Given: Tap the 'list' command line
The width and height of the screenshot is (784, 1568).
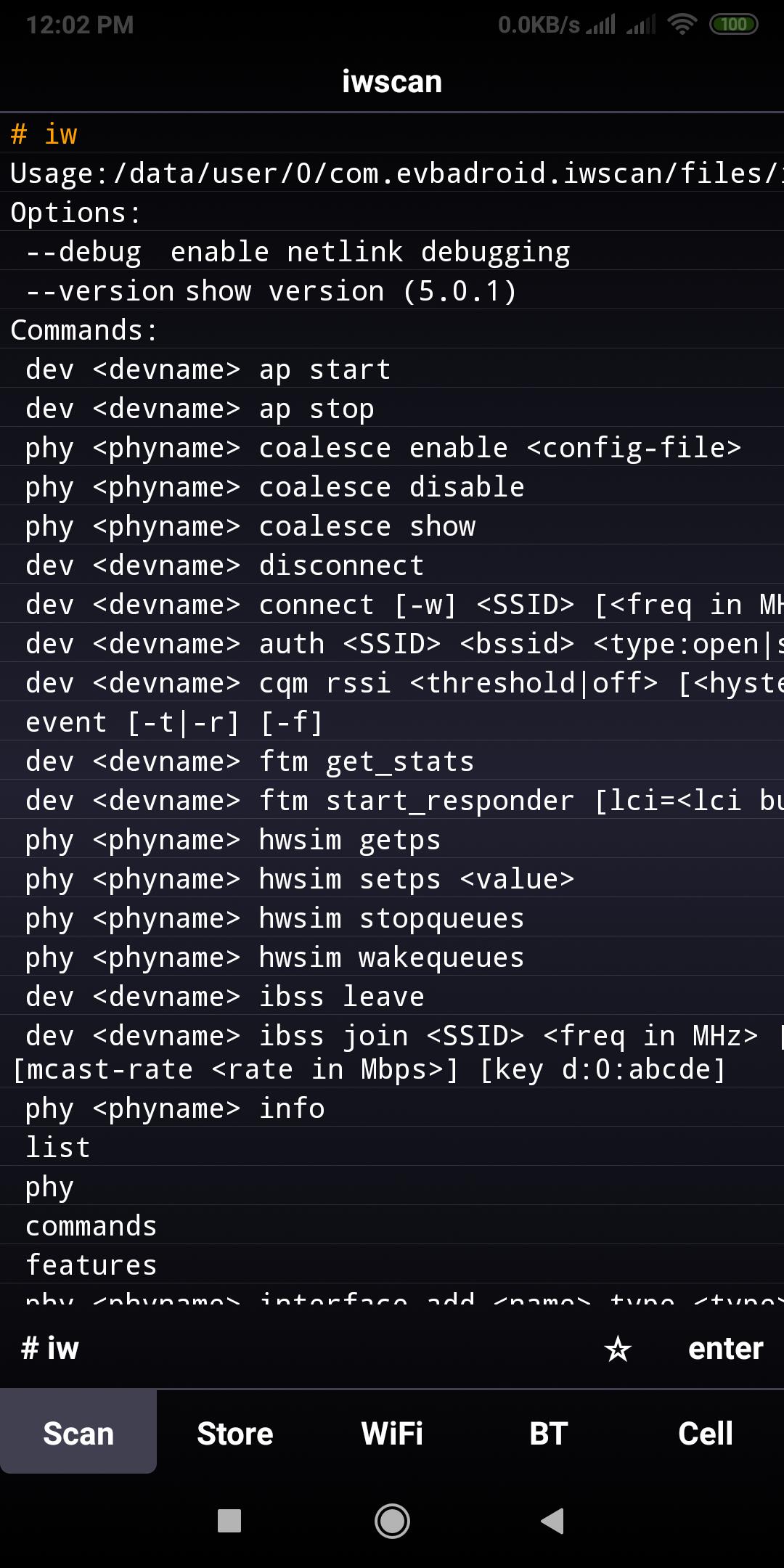Looking at the screenshot, I should (58, 1147).
